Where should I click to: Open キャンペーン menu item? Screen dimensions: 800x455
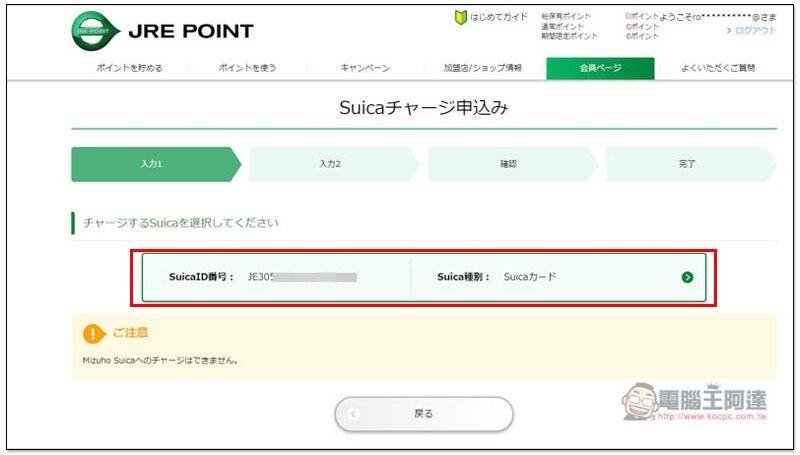pyautogui.click(x=365, y=68)
